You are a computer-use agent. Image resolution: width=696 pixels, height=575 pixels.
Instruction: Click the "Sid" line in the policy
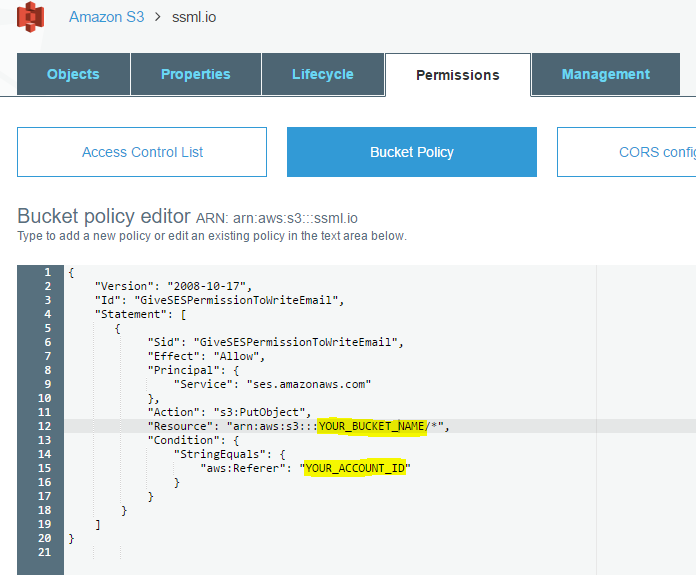click(276, 342)
